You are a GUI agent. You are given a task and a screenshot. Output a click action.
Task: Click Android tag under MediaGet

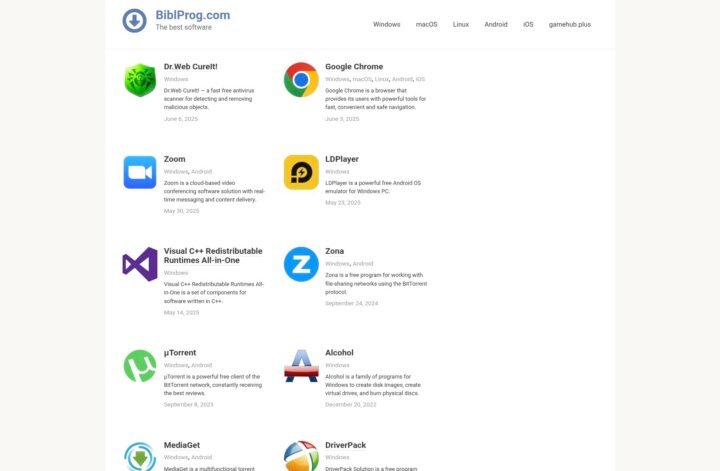[x=202, y=457]
